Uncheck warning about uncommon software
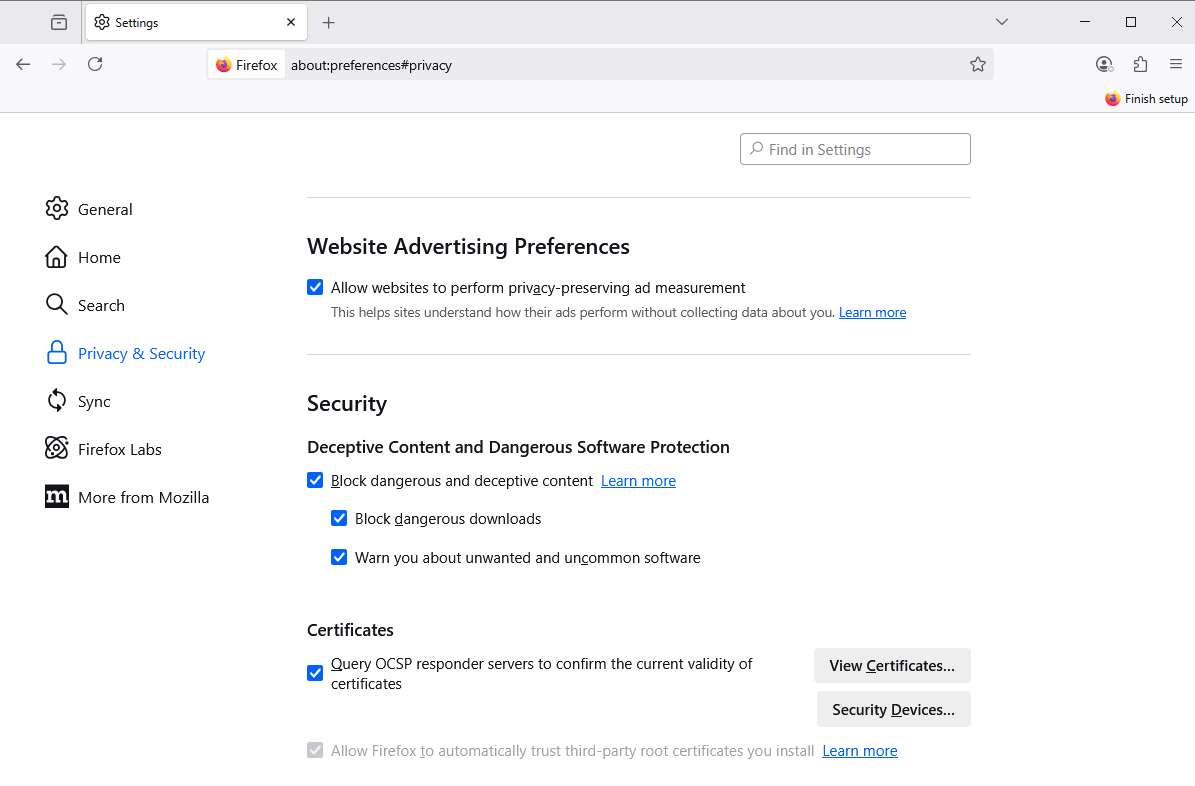Screen dimensions: 1195x786 339,557
